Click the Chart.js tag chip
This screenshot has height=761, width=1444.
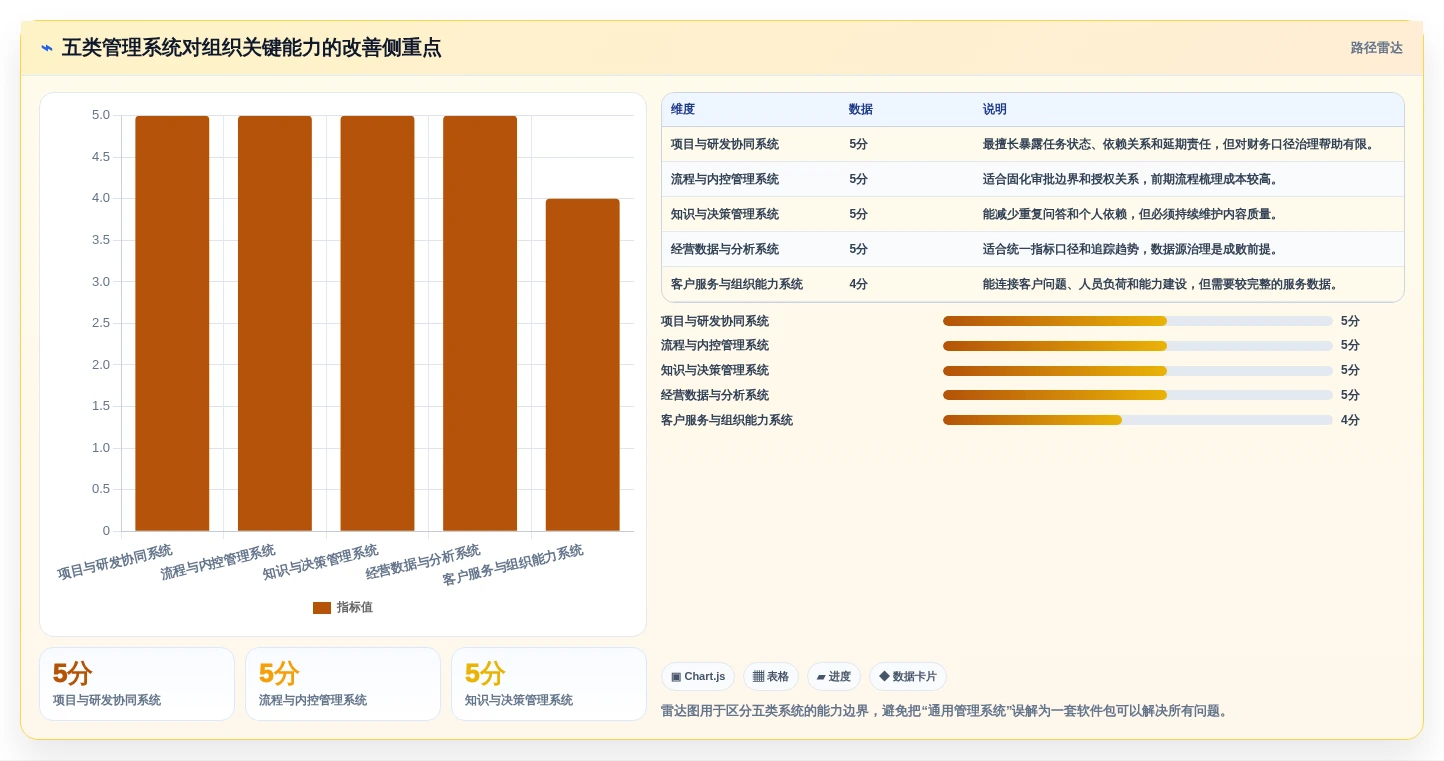pos(698,677)
